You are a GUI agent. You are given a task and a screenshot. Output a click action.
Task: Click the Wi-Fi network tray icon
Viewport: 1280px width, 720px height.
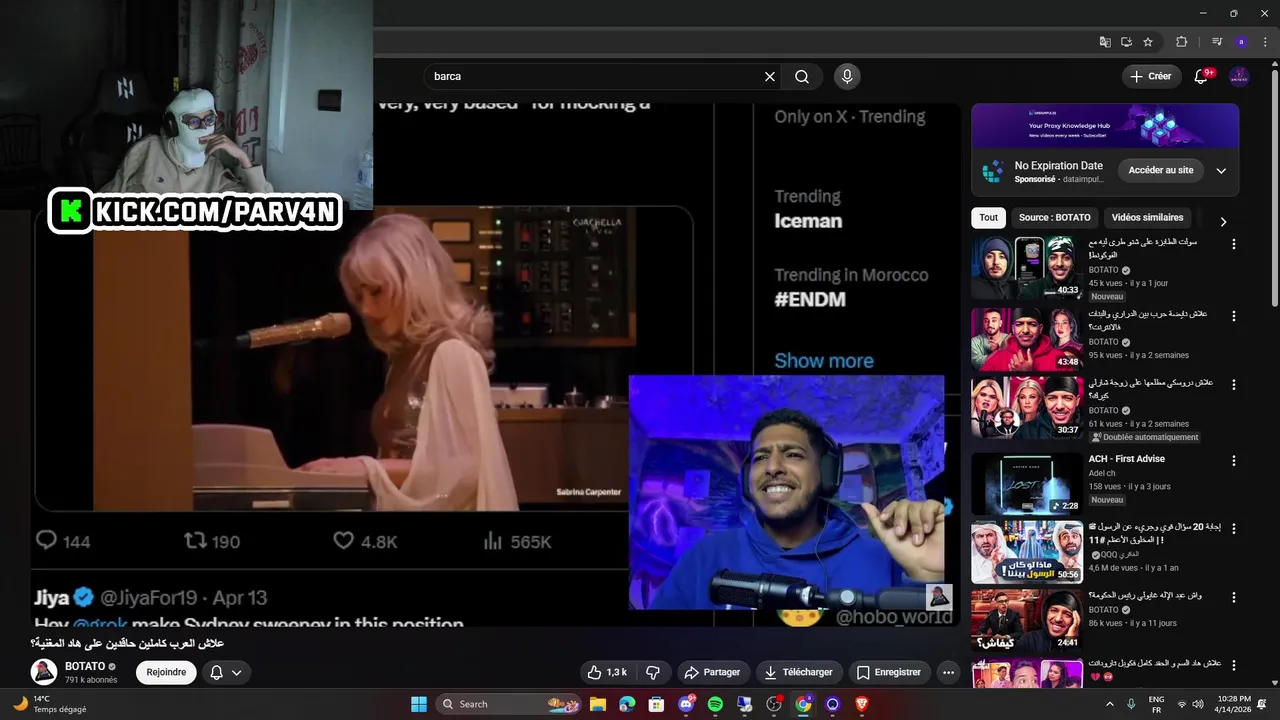click(1181, 704)
